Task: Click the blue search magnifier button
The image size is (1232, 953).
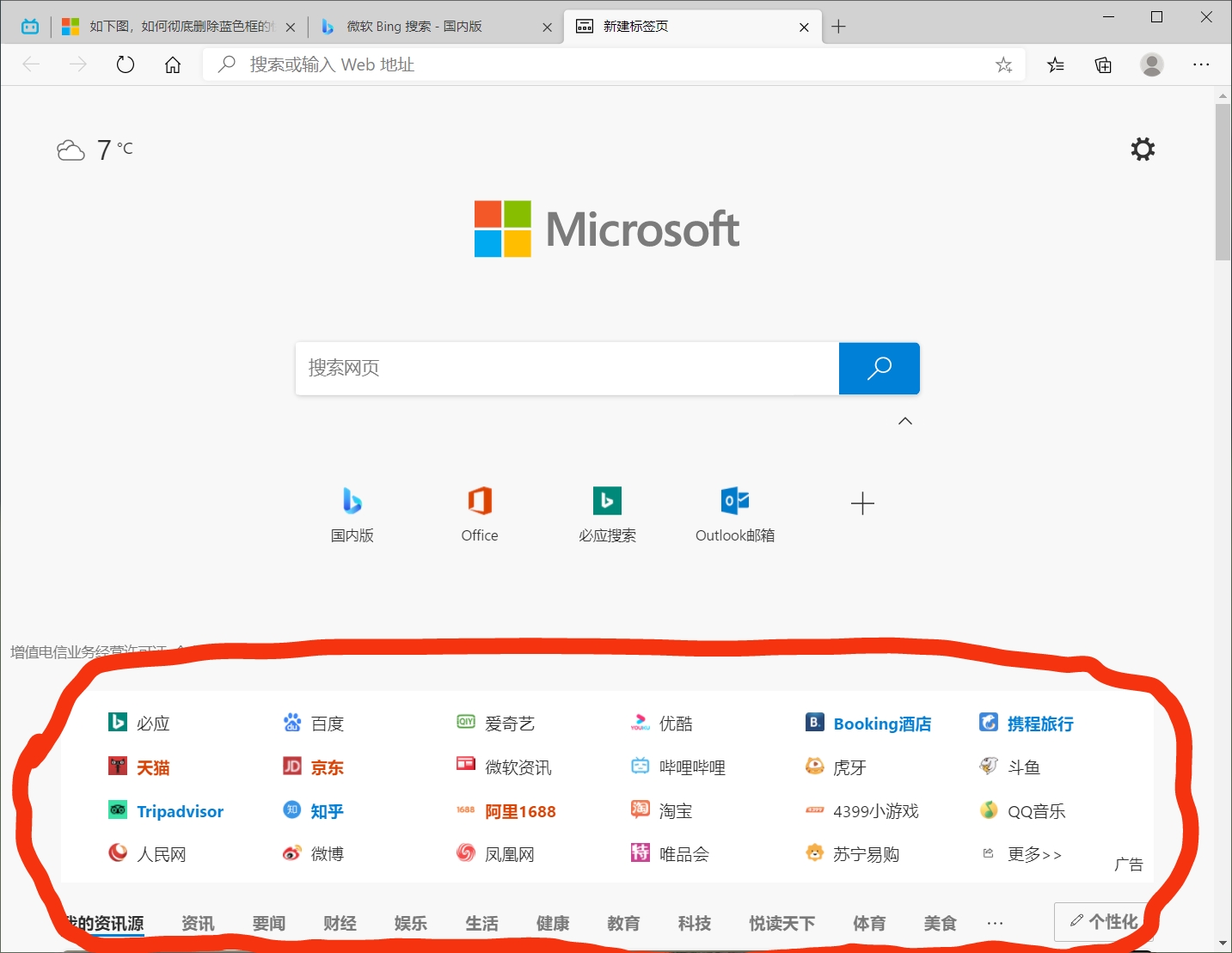Action: (879, 369)
